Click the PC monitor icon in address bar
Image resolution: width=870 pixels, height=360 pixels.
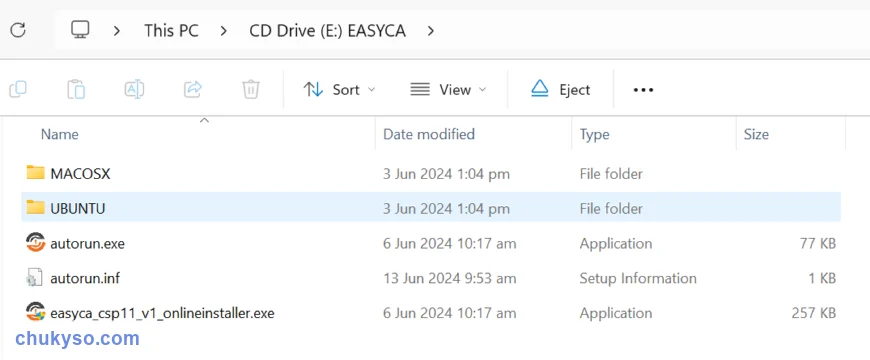tap(80, 30)
